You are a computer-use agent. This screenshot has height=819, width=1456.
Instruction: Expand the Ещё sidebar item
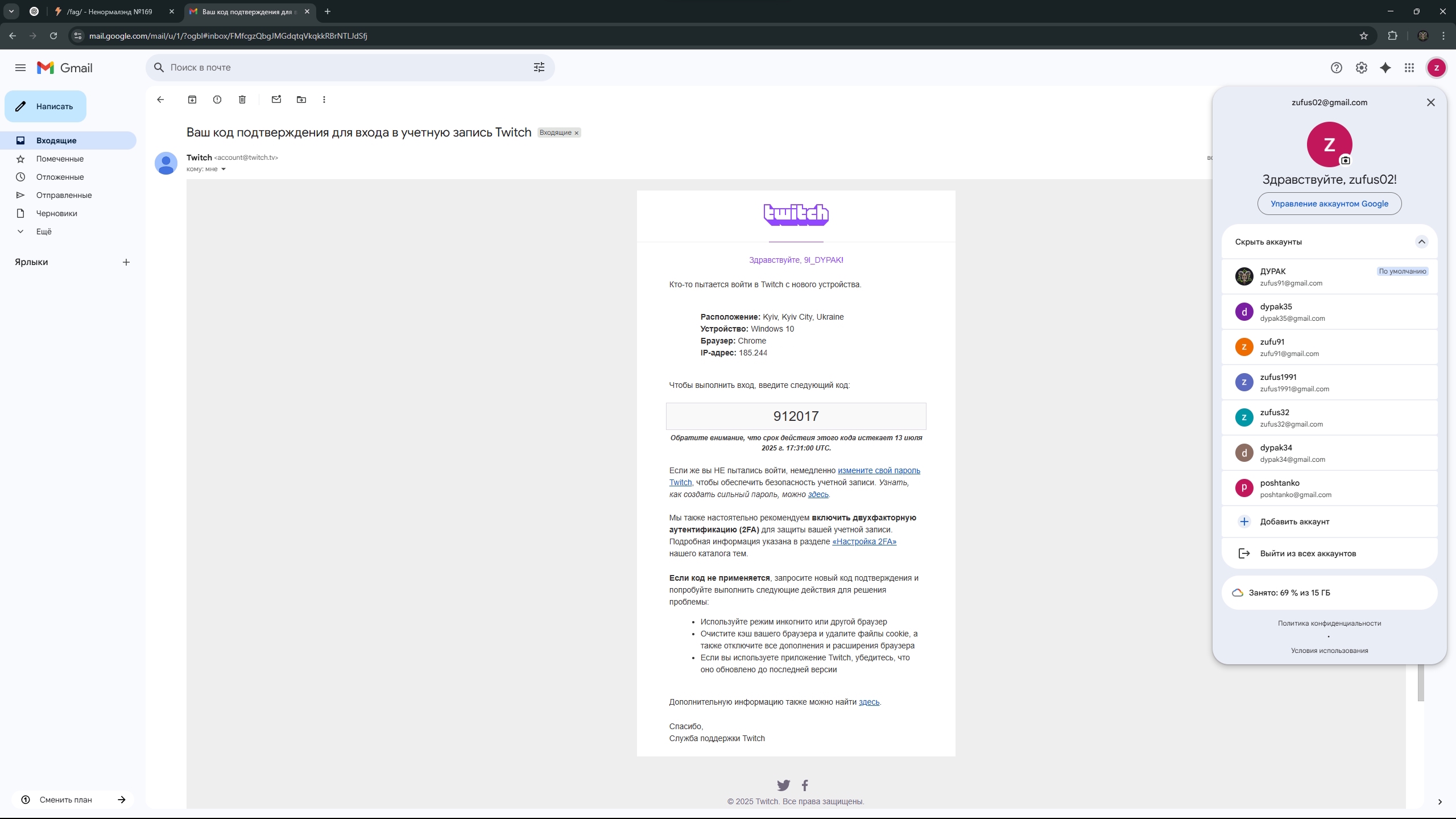[x=44, y=231]
